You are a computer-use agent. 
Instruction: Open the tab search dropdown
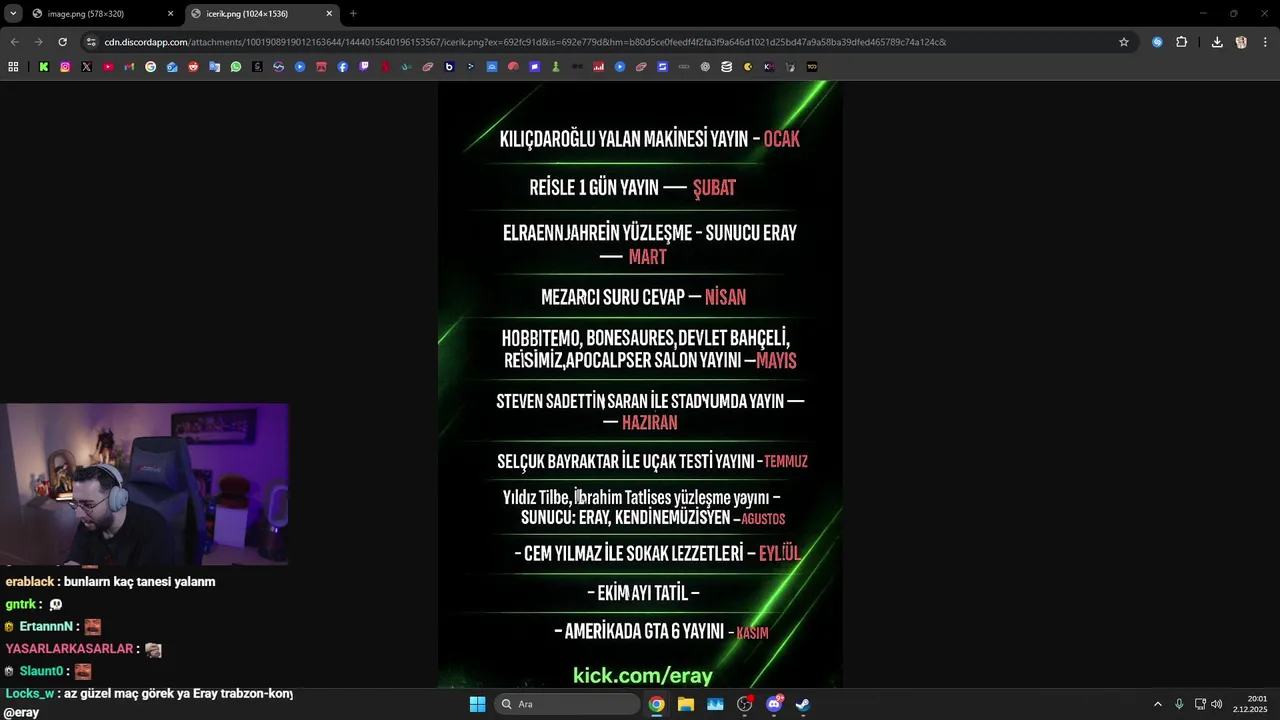13,14
